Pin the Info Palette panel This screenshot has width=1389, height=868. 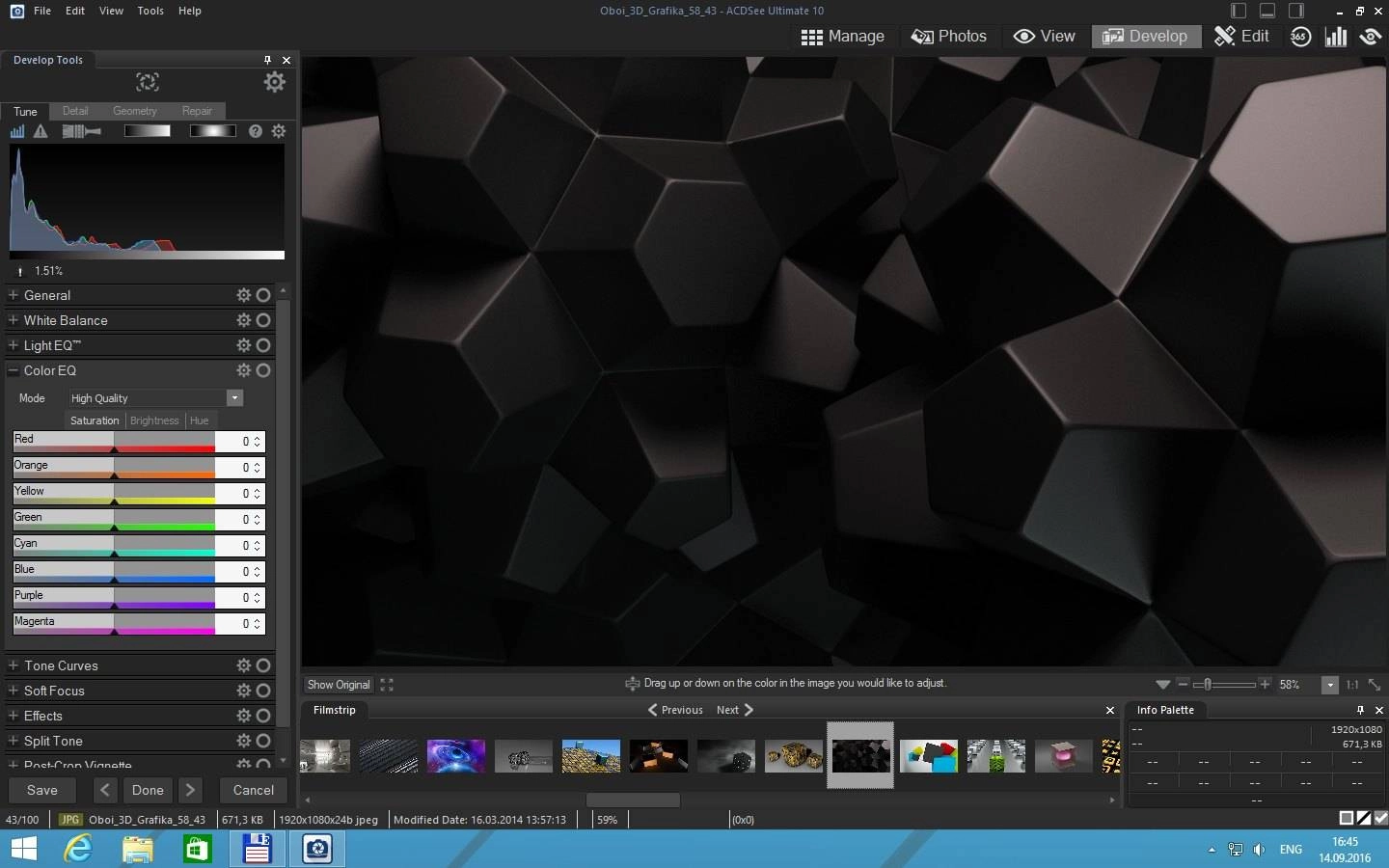[x=1361, y=710]
